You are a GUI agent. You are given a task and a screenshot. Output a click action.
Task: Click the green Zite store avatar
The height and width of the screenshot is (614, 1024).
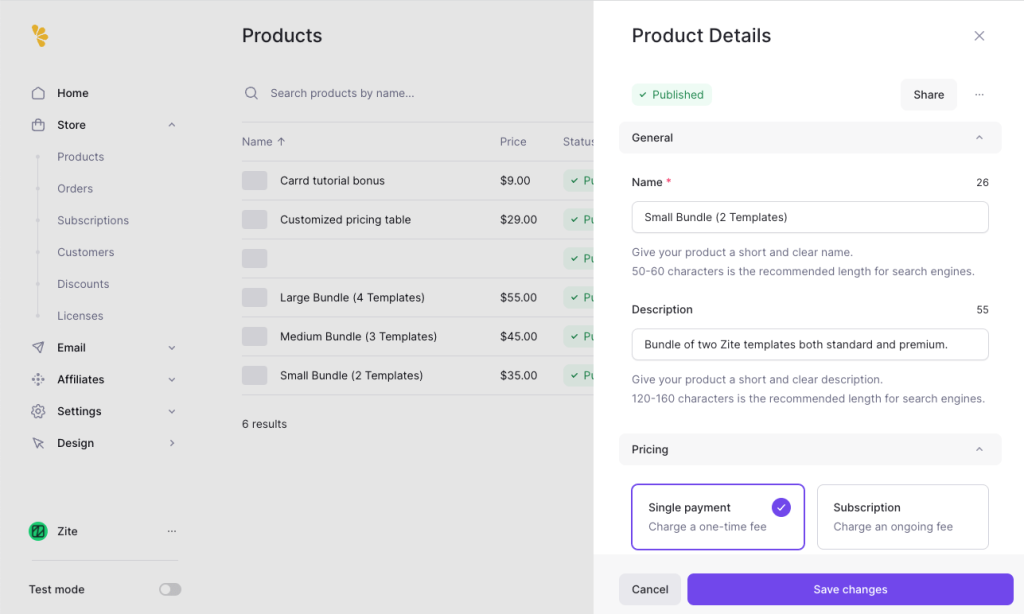tap(38, 531)
